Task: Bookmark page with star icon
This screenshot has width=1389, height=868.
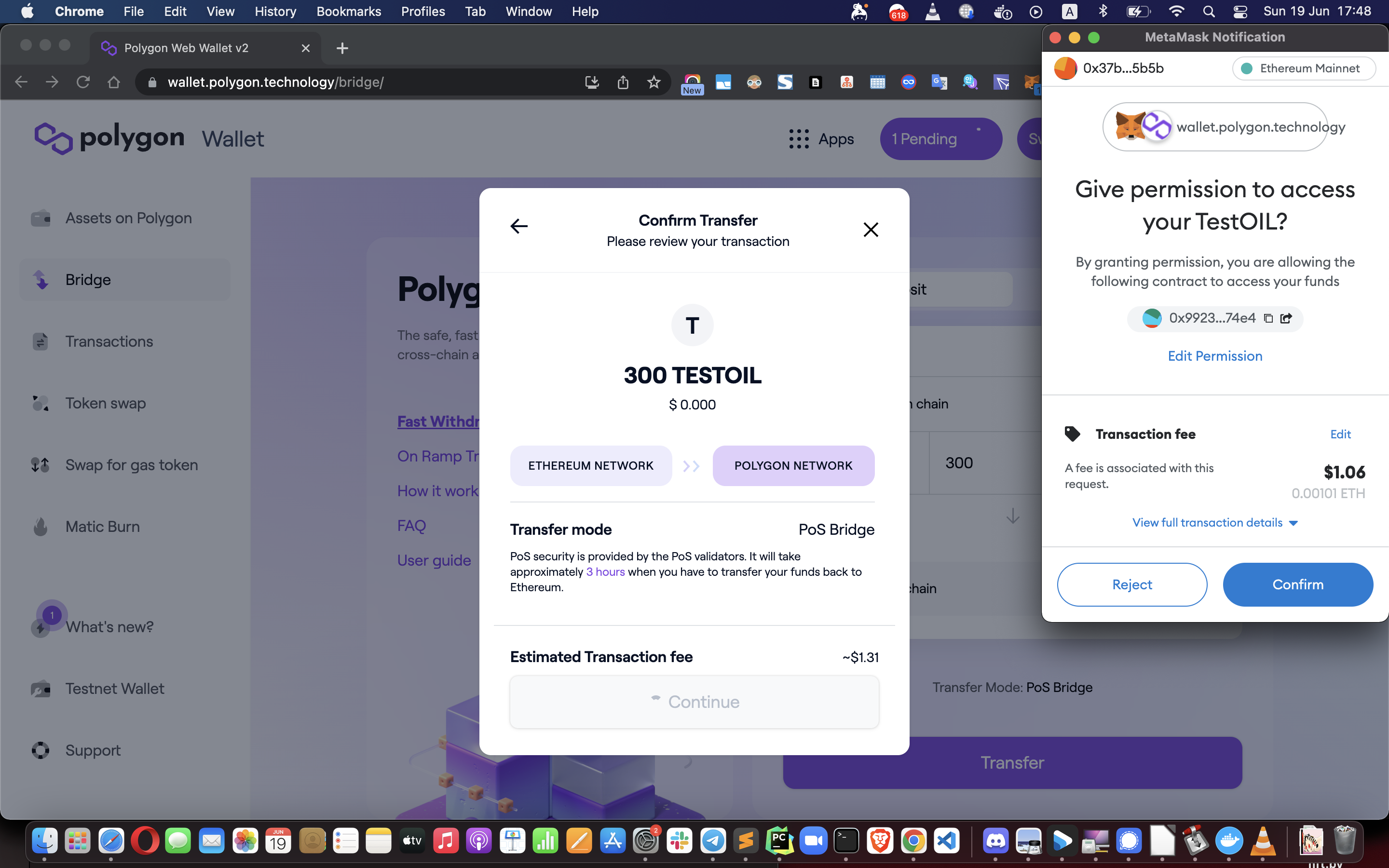Action: pyautogui.click(x=653, y=82)
